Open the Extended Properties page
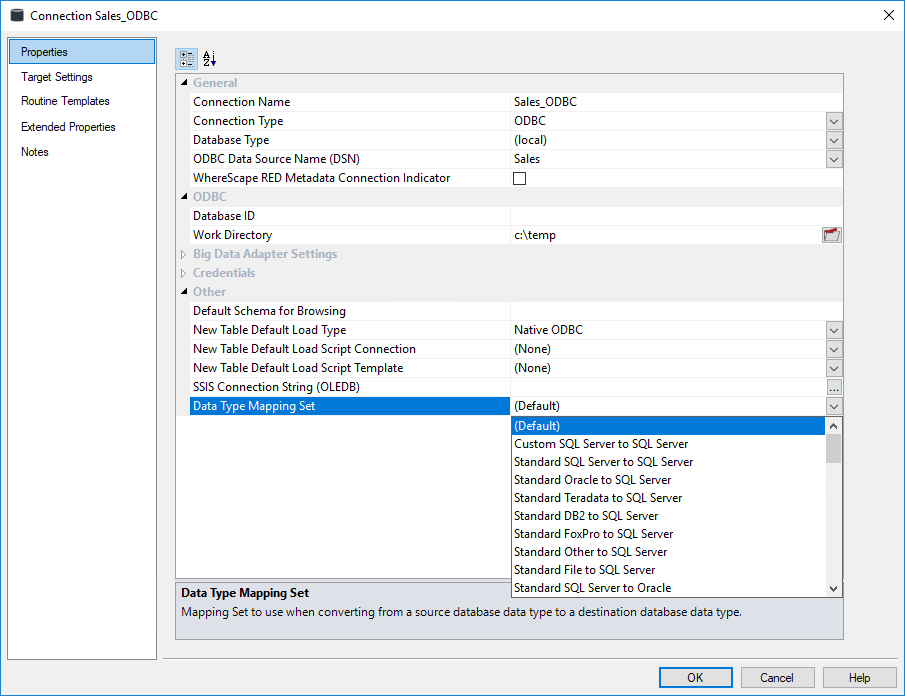 [68, 127]
